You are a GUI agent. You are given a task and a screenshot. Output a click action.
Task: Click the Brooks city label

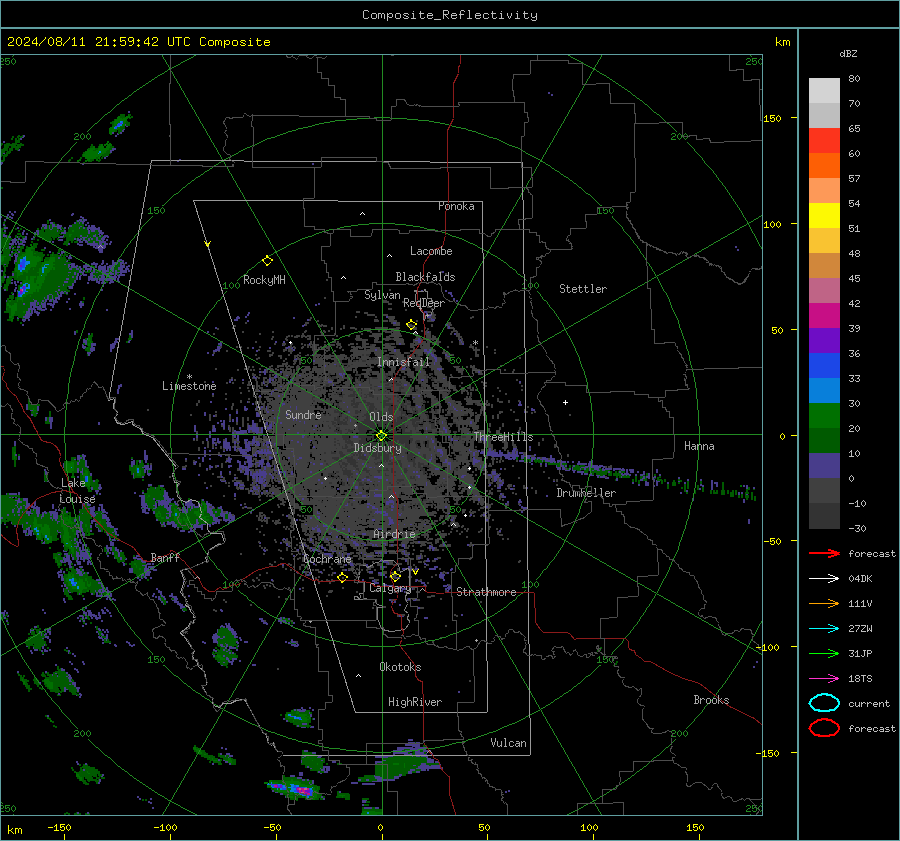(x=711, y=700)
